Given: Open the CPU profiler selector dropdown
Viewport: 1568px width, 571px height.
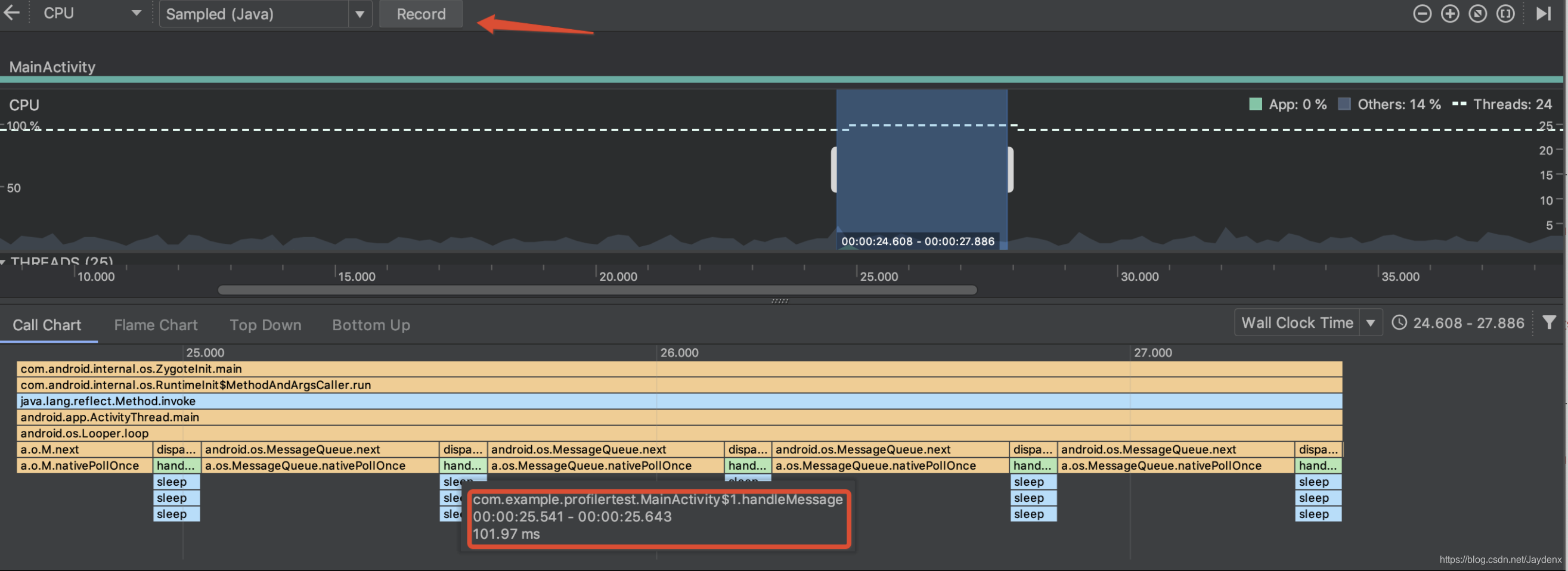Looking at the screenshot, I should [91, 13].
